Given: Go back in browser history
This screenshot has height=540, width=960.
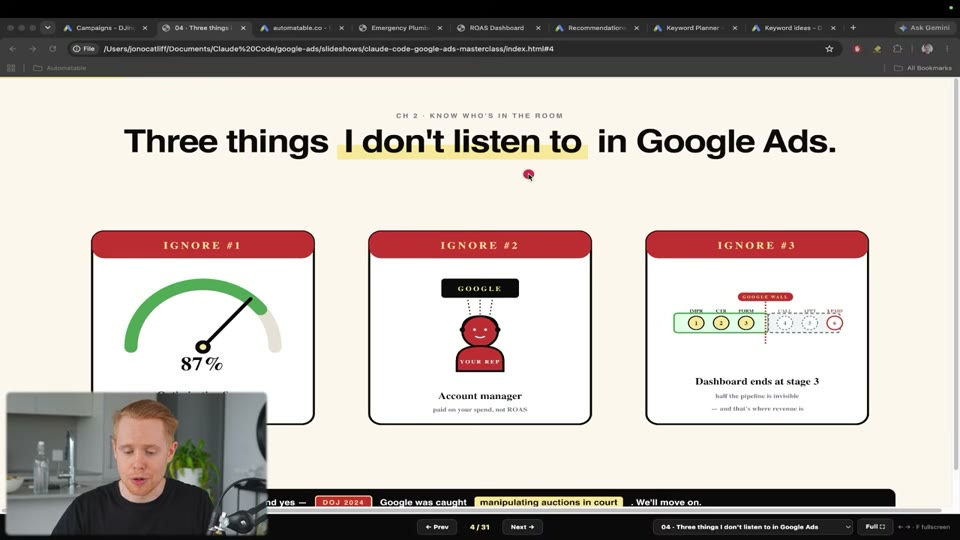Looking at the screenshot, I should 13,49.
